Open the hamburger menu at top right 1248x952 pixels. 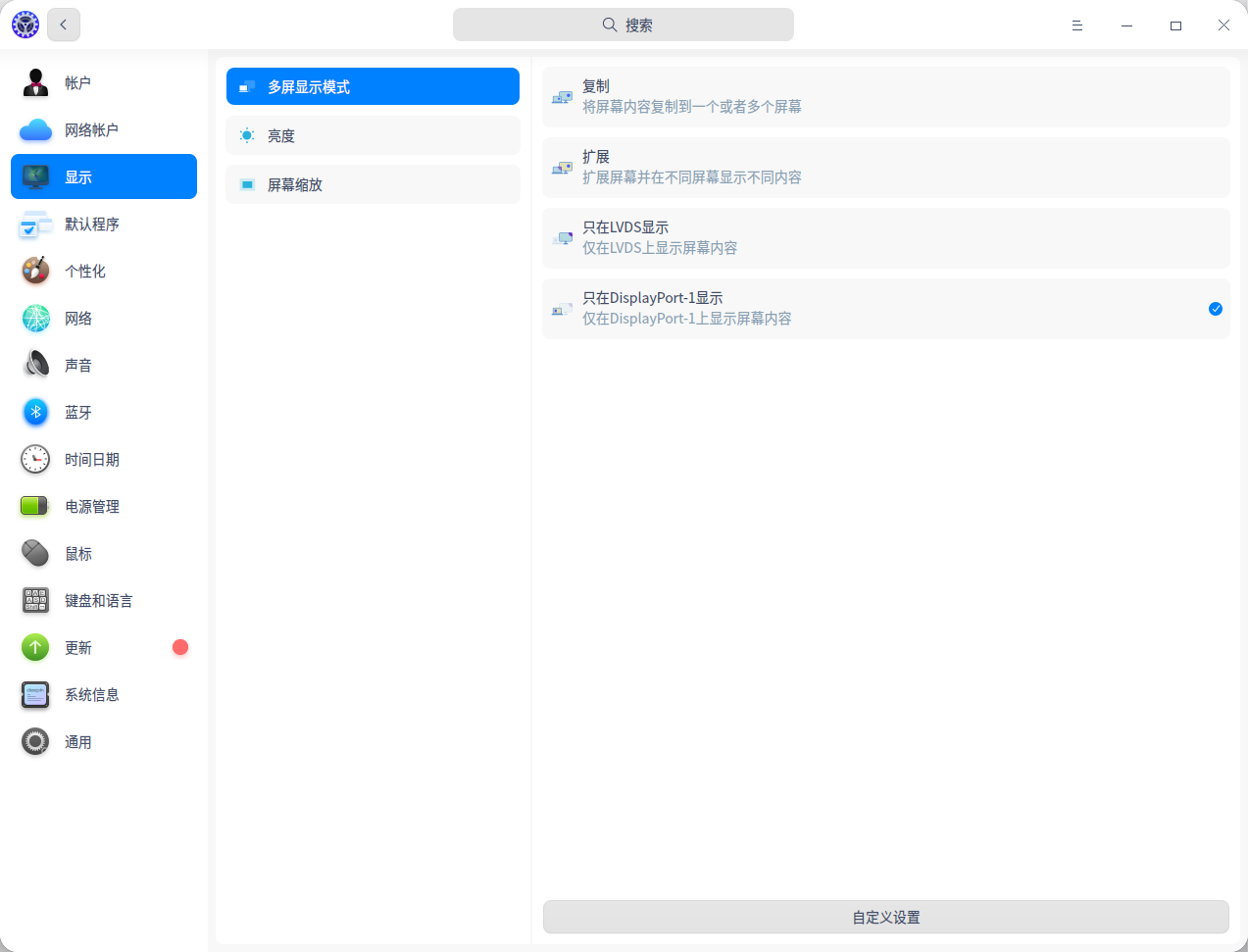pos(1076,25)
